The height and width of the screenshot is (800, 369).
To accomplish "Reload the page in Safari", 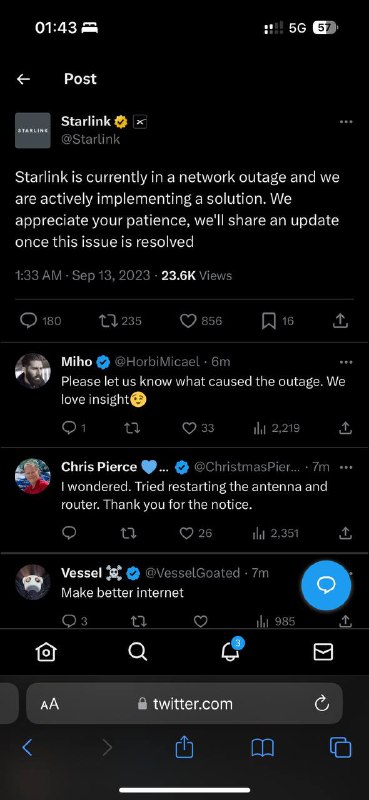I will [x=322, y=704].
